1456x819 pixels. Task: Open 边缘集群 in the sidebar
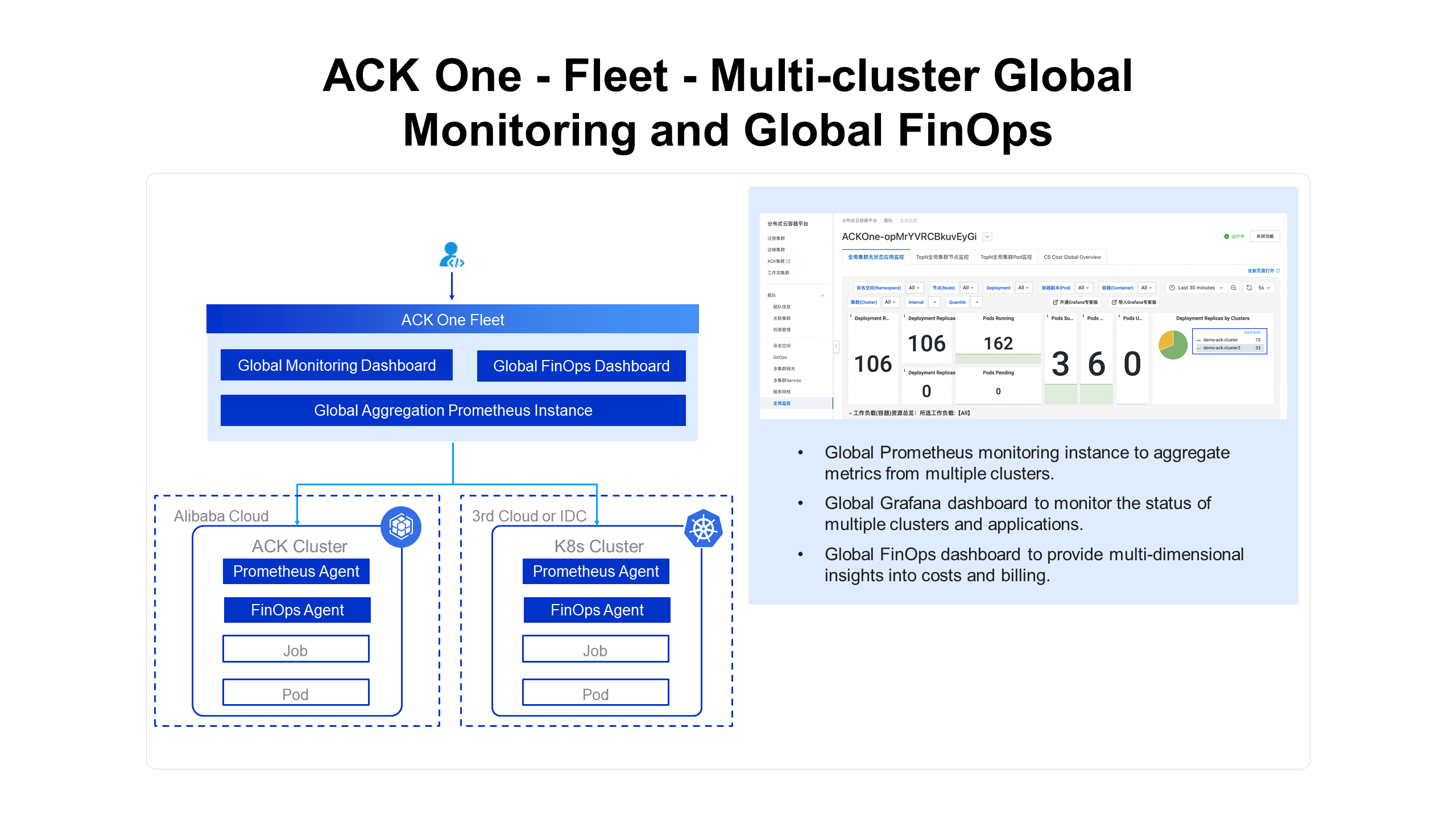(x=776, y=250)
